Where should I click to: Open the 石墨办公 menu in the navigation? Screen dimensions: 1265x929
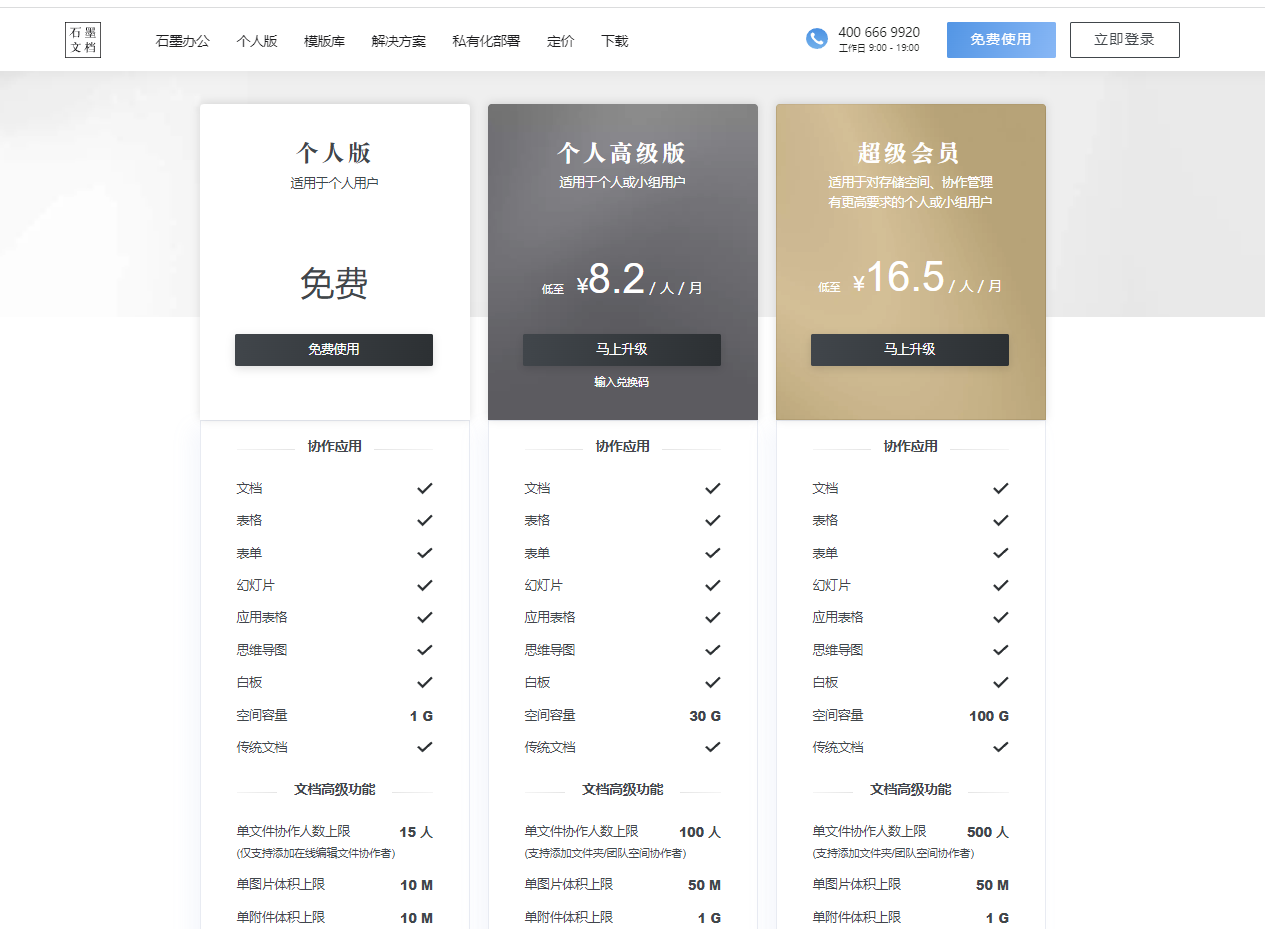click(183, 41)
